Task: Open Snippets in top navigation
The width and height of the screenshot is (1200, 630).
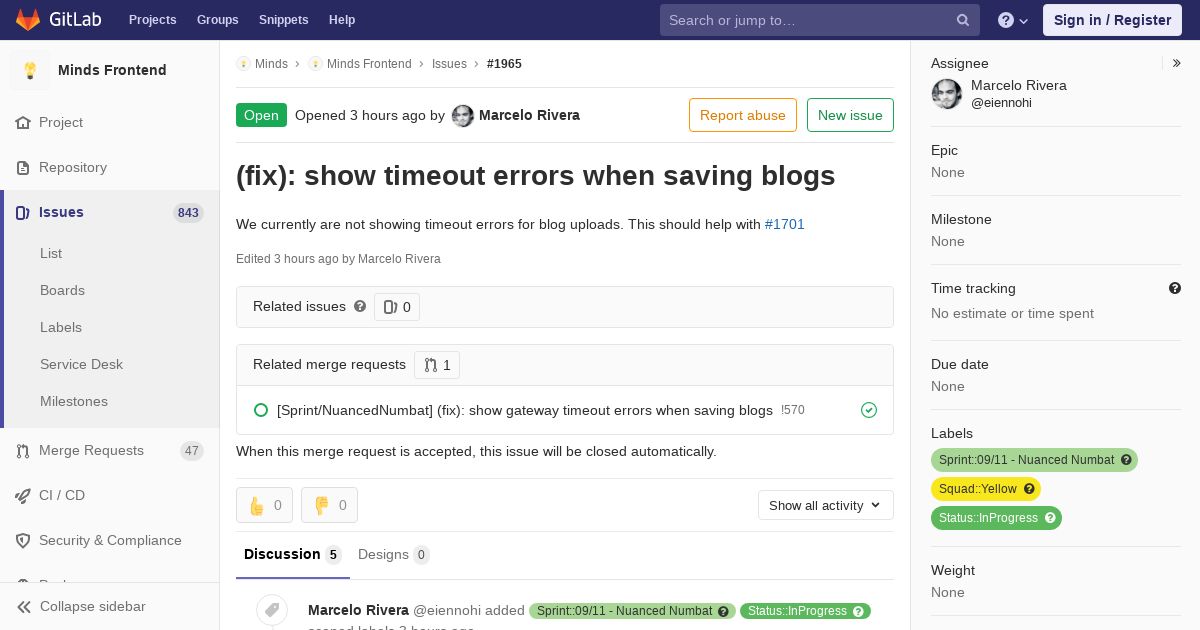Action: pyautogui.click(x=284, y=20)
